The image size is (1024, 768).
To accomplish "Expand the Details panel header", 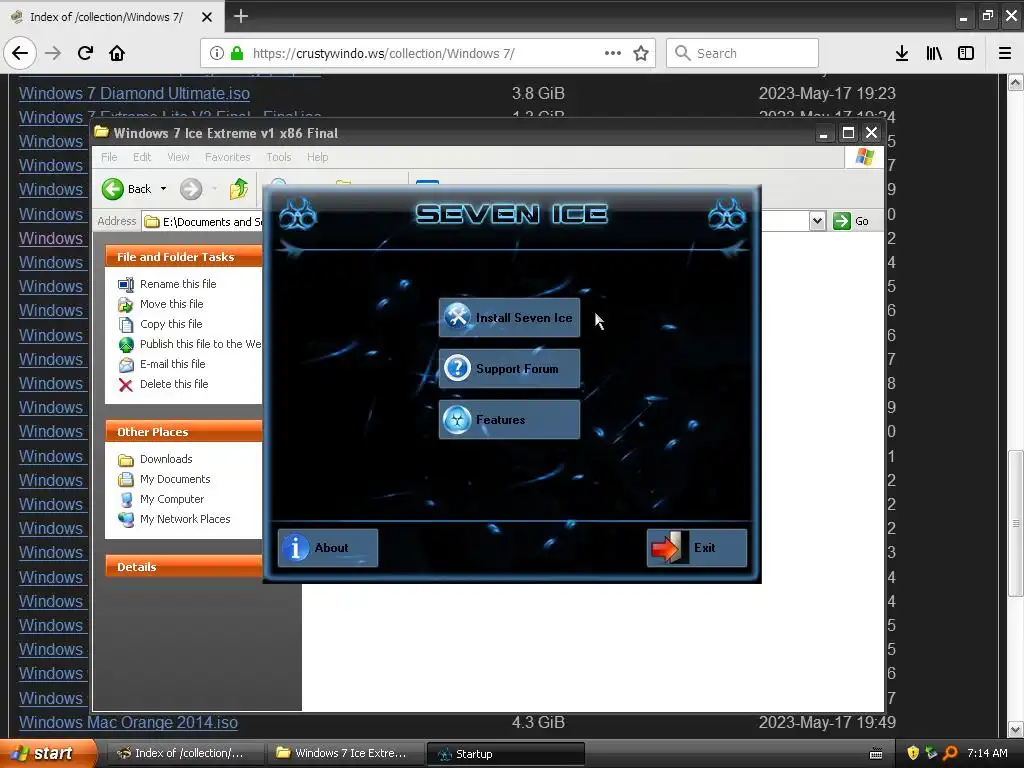I will click(x=184, y=567).
